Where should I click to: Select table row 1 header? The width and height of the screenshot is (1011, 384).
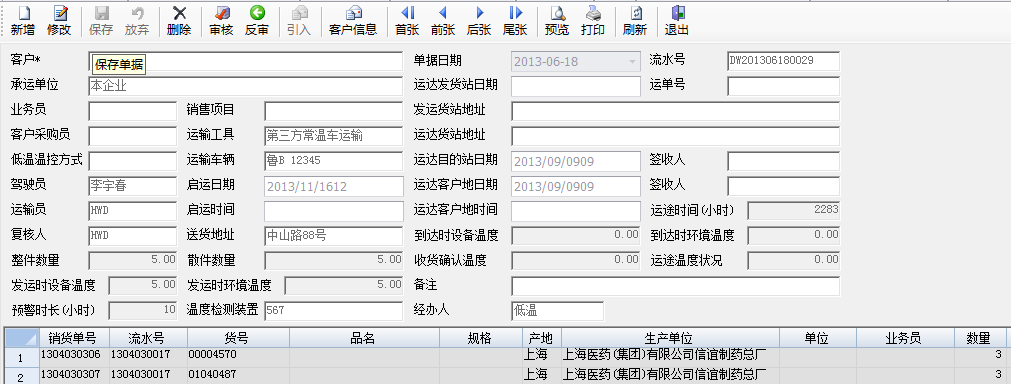[x=21, y=357]
